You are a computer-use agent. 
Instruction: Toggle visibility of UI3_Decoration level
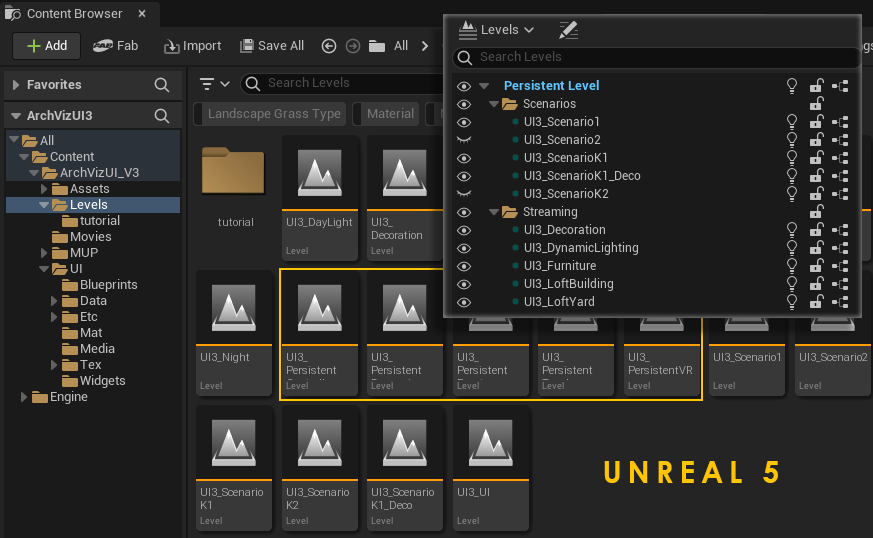[x=464, y=230]
